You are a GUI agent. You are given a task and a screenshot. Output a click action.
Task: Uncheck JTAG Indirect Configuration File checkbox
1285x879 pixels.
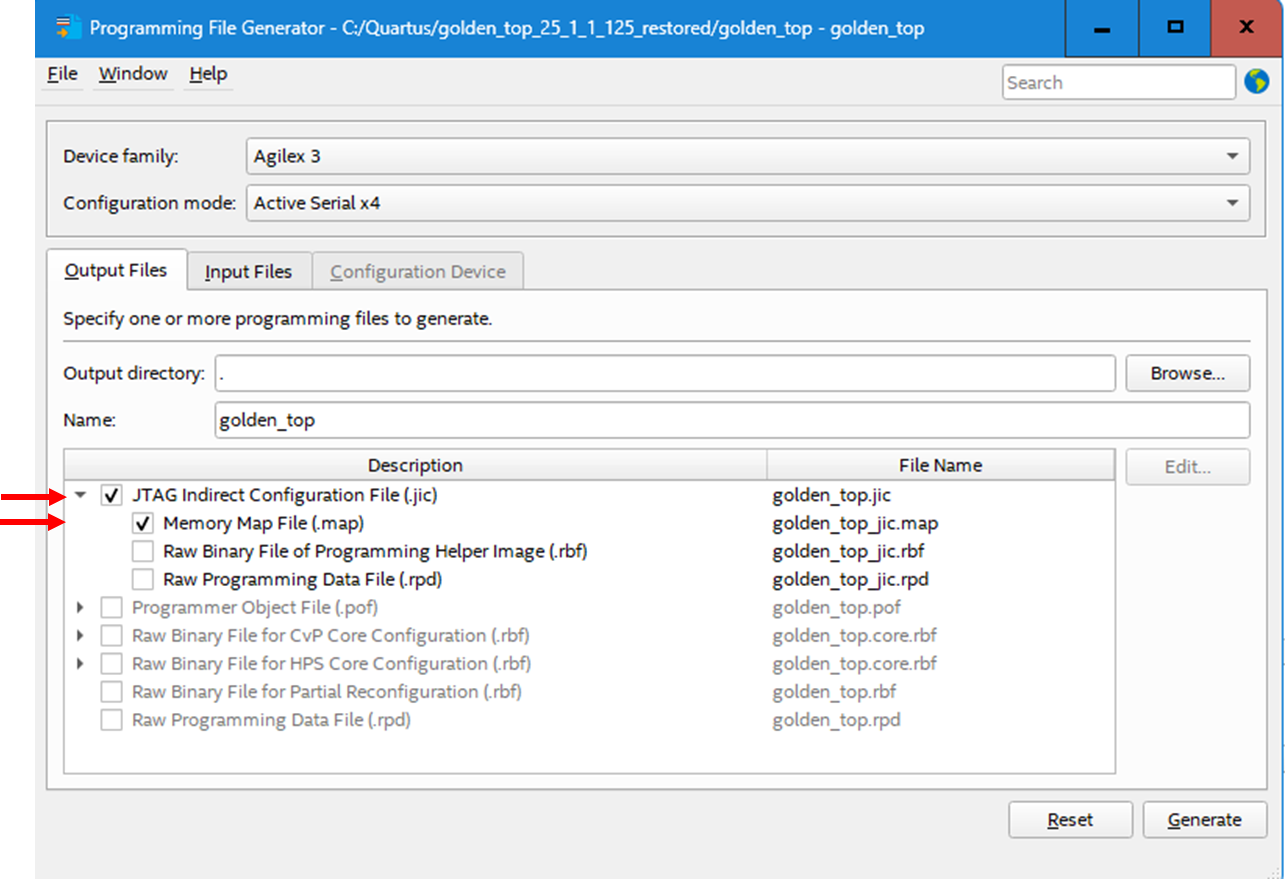(x=113, y=495)
